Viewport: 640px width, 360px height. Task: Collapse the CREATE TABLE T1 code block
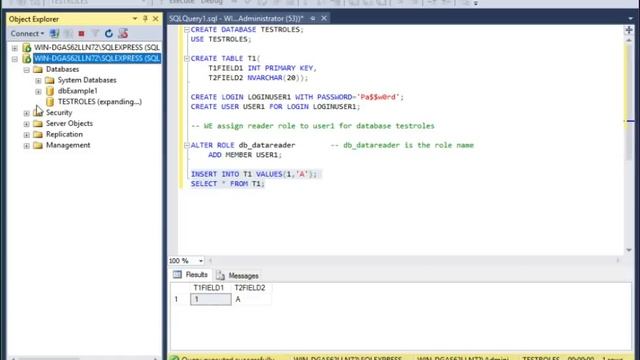[187, 59]
